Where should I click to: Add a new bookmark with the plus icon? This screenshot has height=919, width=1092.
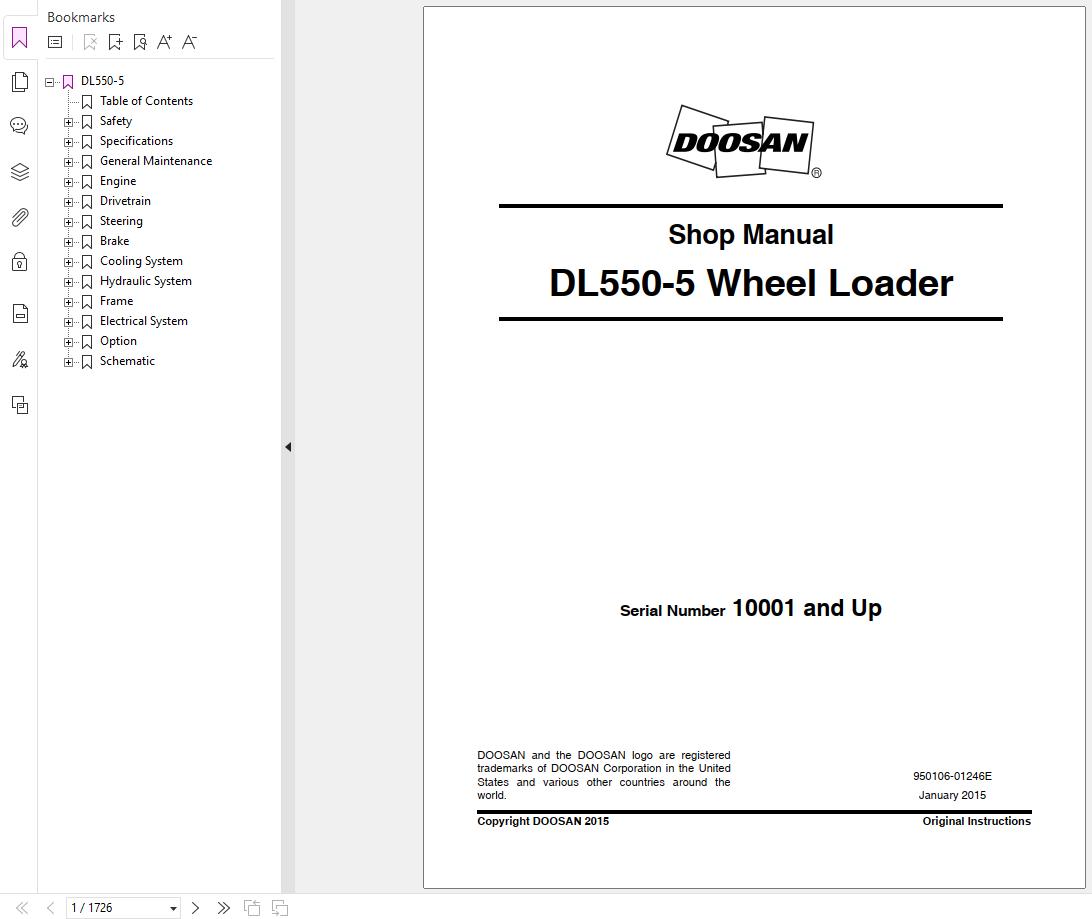[115, 42]
